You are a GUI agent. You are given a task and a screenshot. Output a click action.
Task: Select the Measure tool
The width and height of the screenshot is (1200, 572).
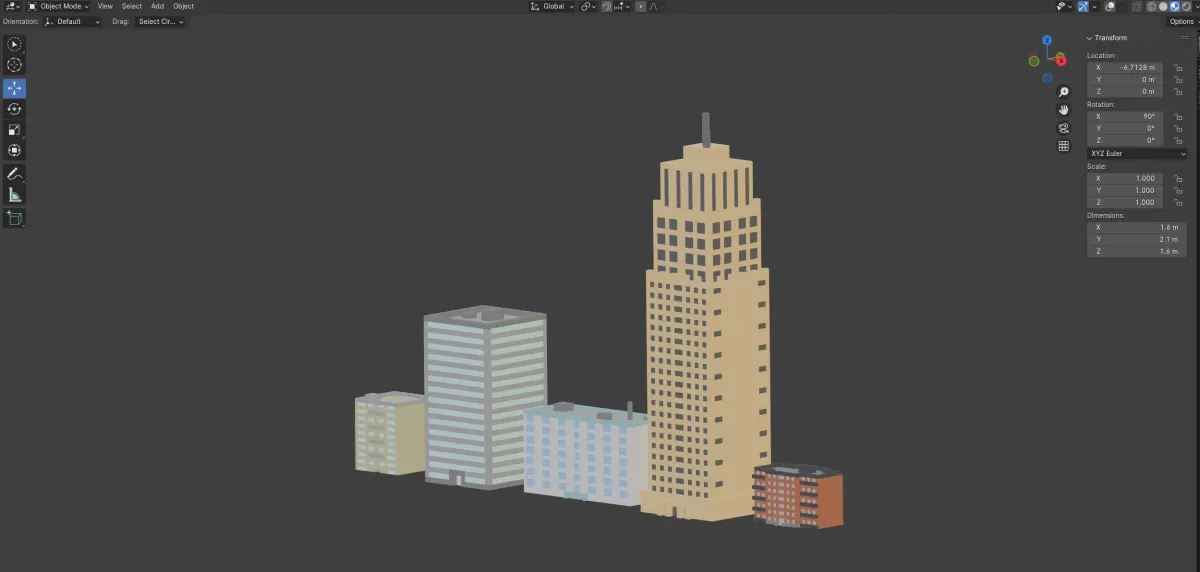(14, 195)
